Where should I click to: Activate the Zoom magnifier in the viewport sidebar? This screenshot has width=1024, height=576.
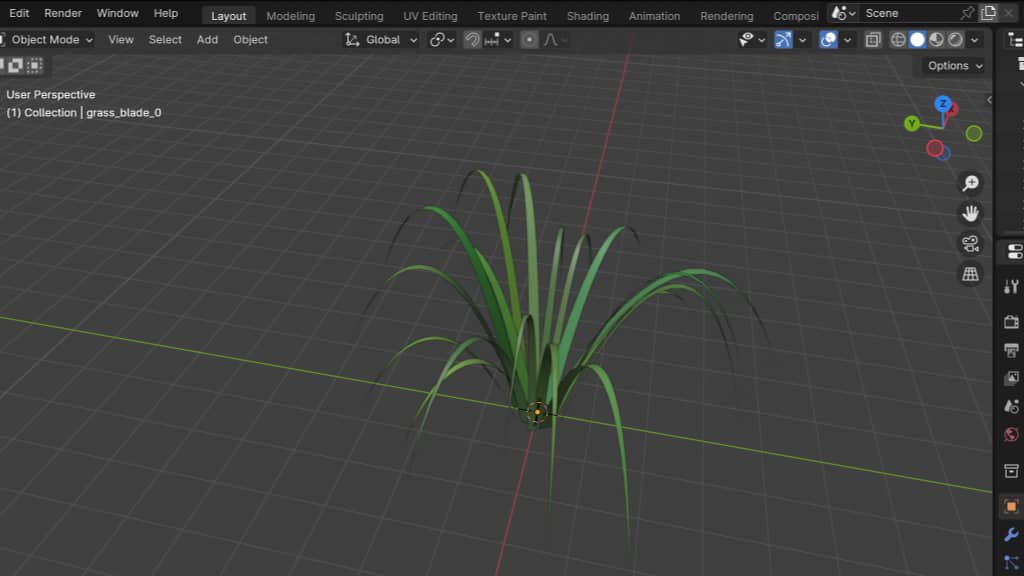pos(970,183)
